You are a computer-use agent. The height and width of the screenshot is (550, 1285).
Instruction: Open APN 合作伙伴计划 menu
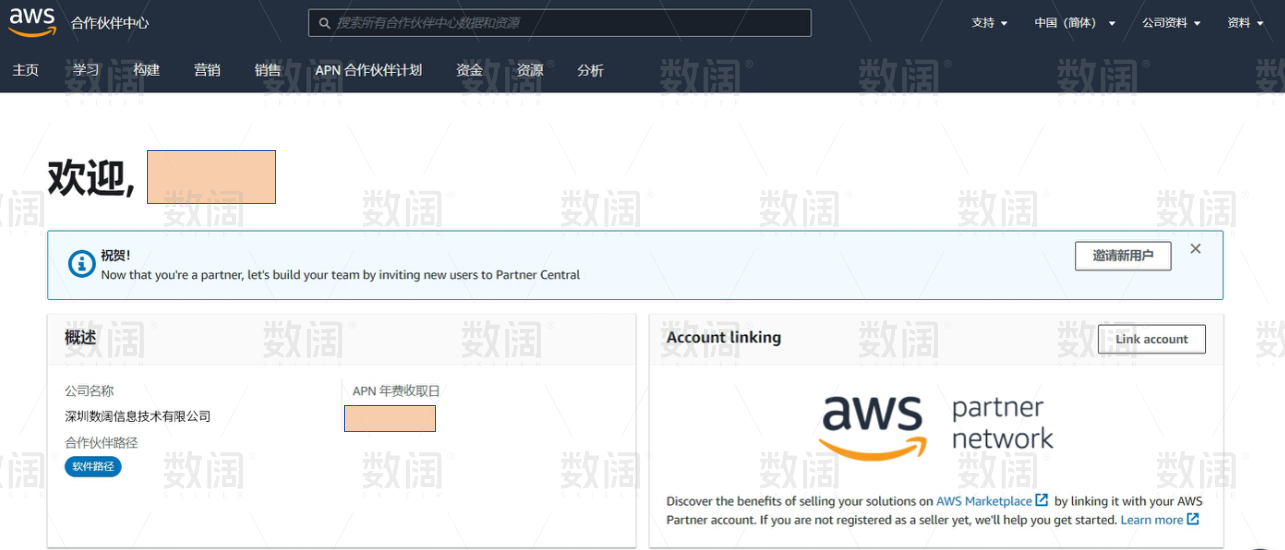click(x=368, y=70)
